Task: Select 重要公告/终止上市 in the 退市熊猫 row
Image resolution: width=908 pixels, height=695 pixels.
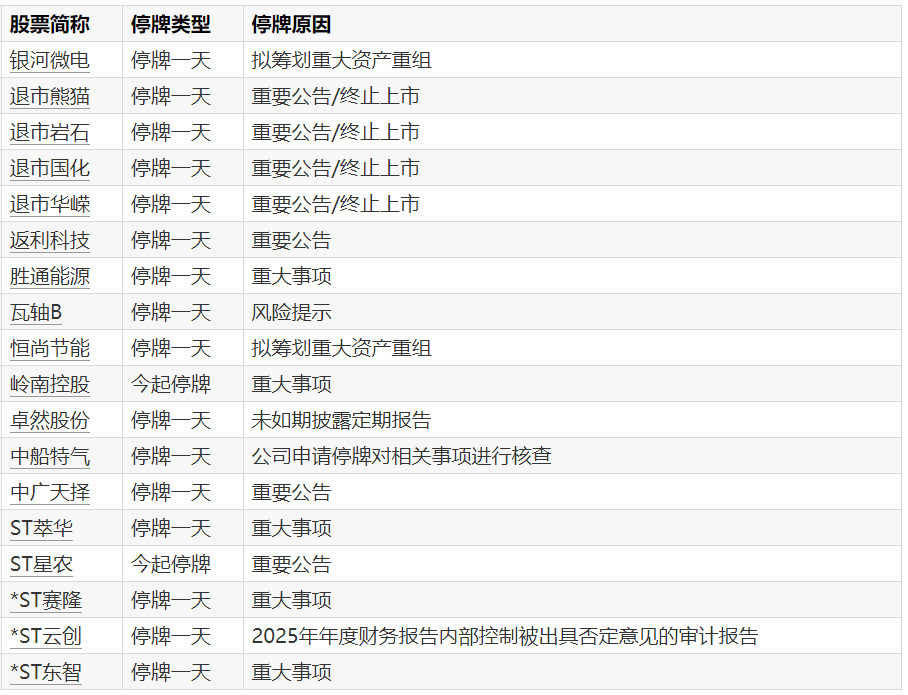Action: [x=336, y=96]
